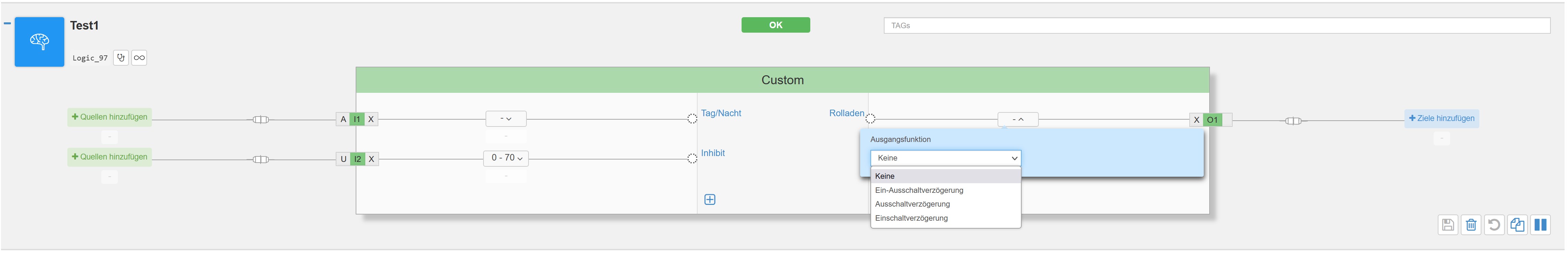
Task: Click the Rolladen output connection circle
Action: [x=870, y=119]
